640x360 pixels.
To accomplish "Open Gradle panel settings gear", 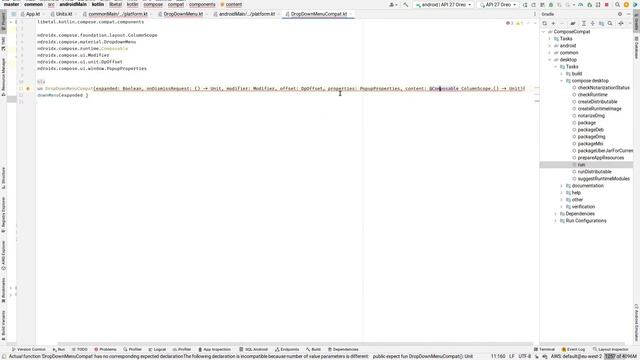I will pyautogui.click(x=620, y=14).
